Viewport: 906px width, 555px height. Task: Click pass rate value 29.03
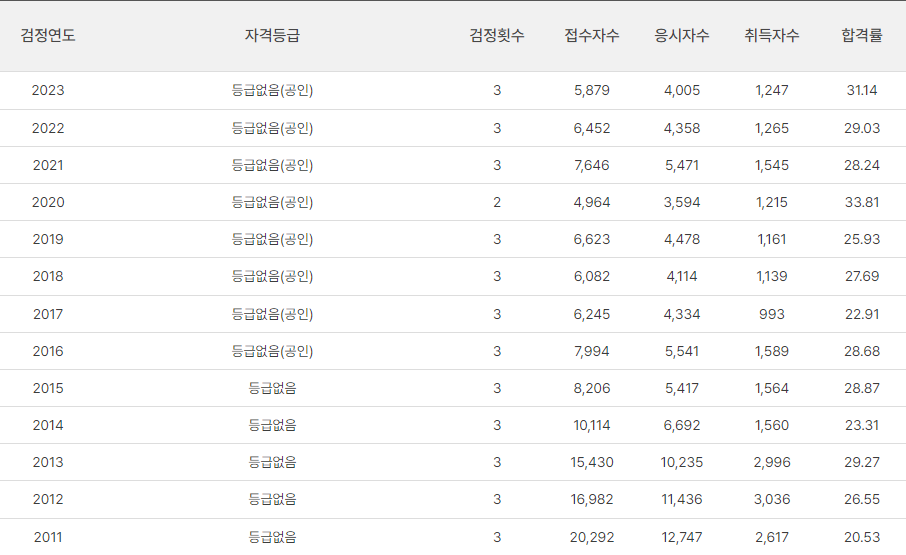click(x=862, y=128)
